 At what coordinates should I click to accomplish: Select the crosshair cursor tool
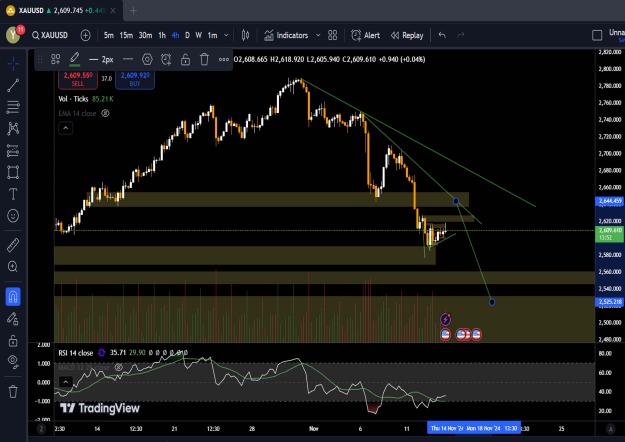tap(13, 63)
